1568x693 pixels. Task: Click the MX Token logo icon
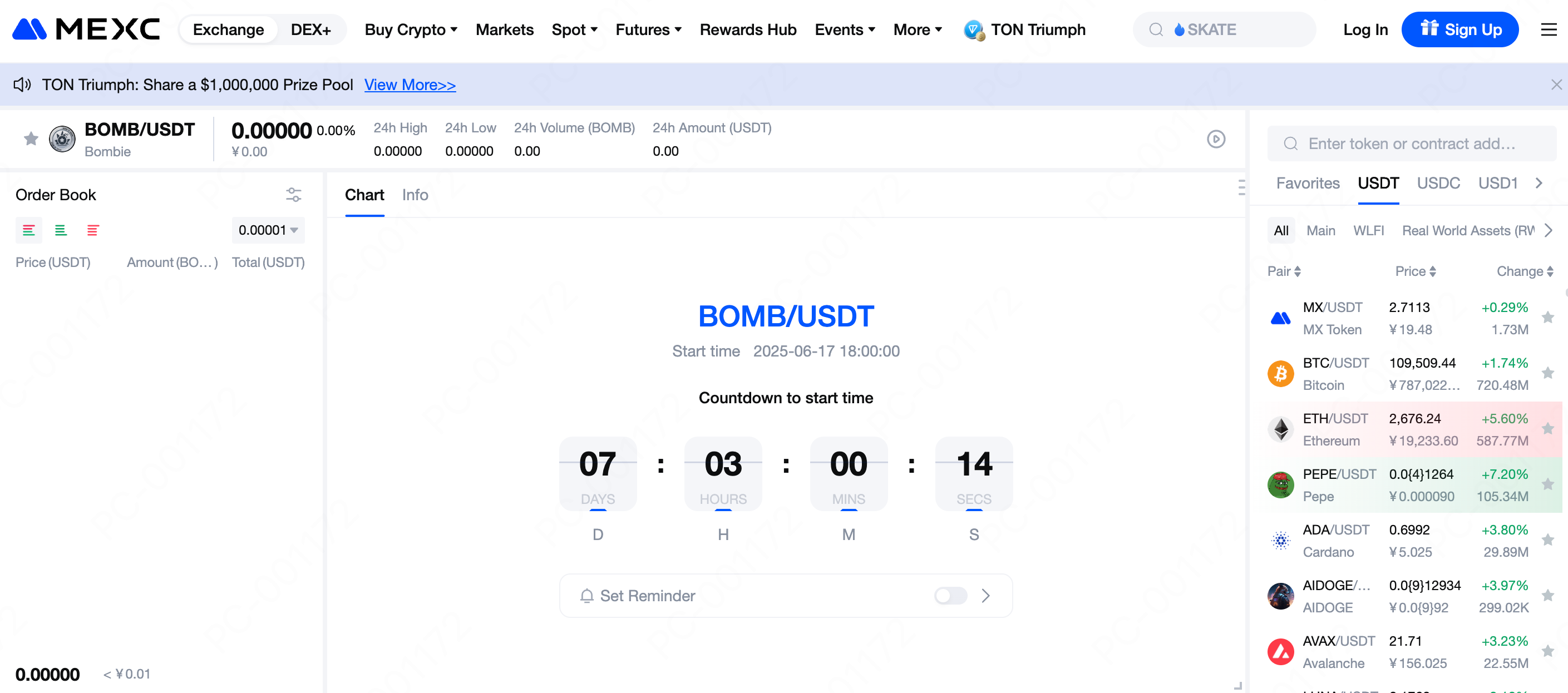click(x=1280, y=318)
